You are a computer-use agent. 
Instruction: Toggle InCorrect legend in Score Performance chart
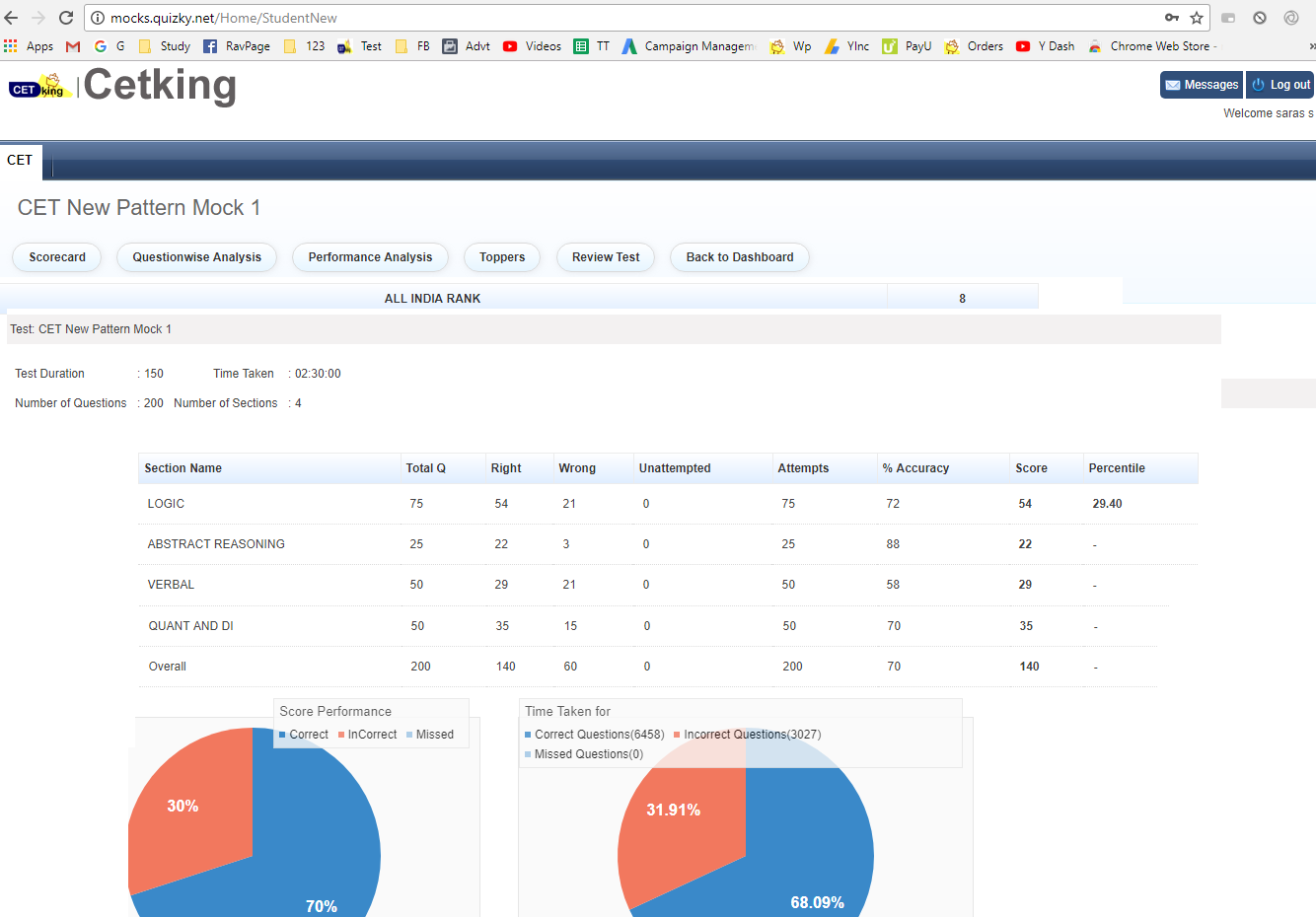367,735
